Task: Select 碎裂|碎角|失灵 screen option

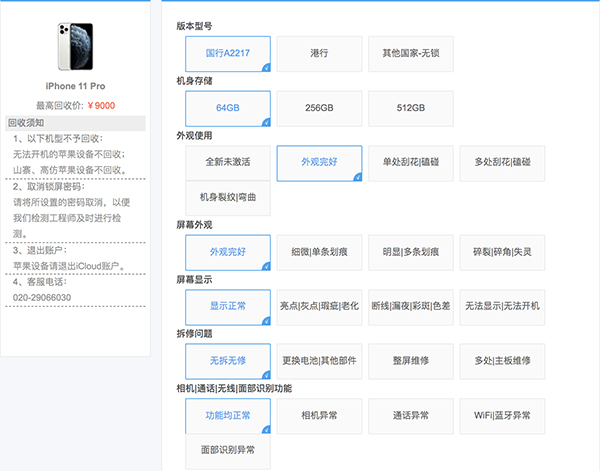Action: point(502,253)
